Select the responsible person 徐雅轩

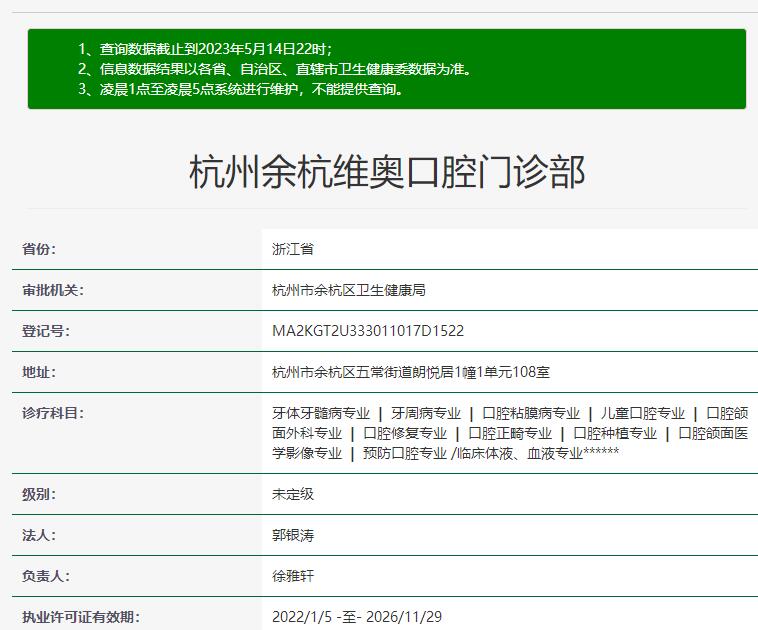tap(293, 576)
